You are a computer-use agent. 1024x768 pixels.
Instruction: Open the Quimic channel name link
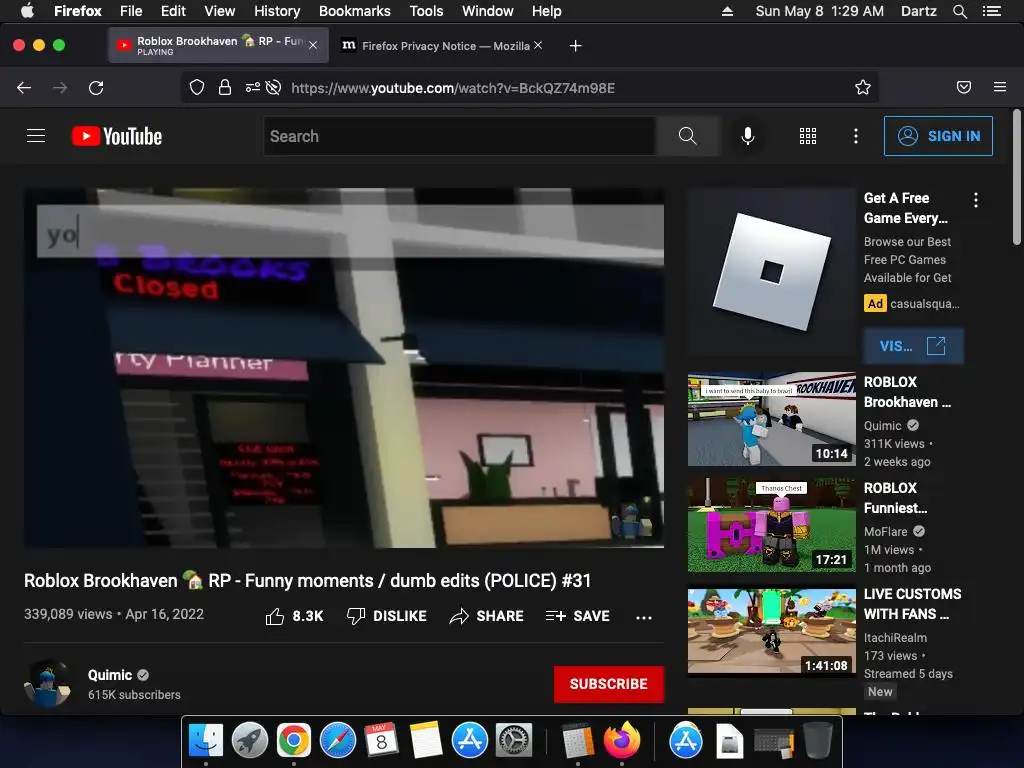click(110, 675)
